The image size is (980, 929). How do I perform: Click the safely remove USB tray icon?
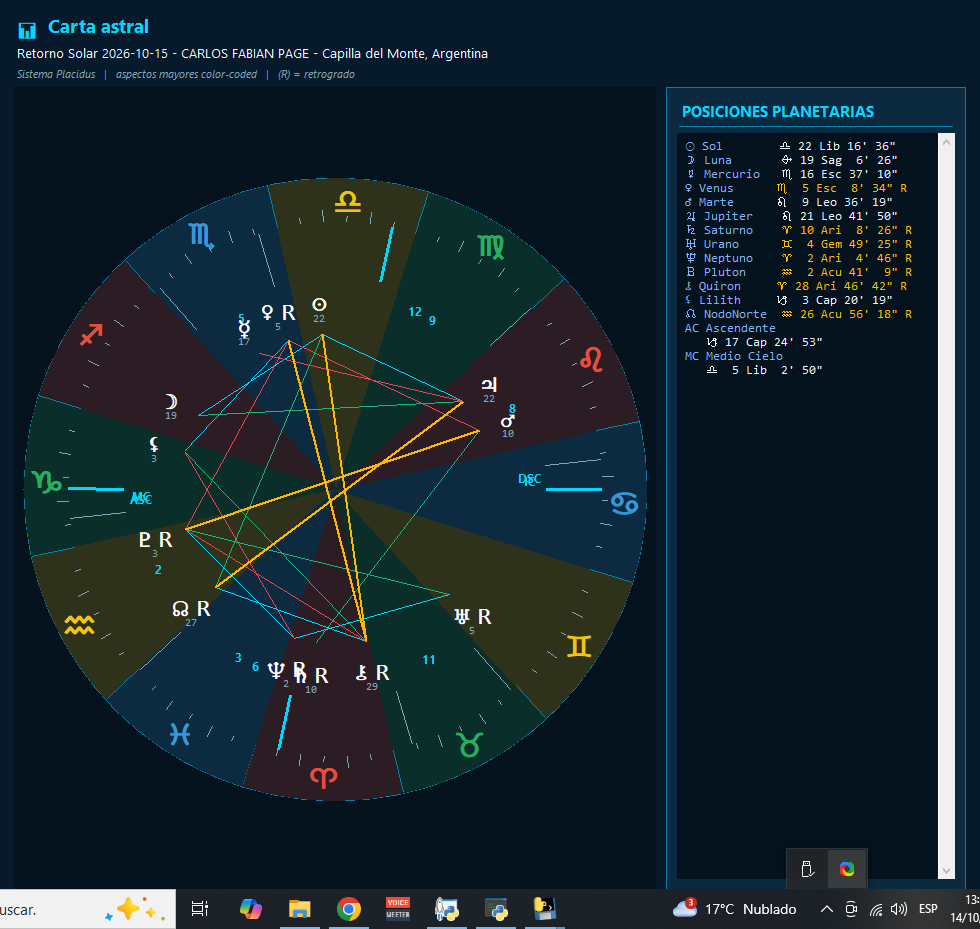coord(807,869)
